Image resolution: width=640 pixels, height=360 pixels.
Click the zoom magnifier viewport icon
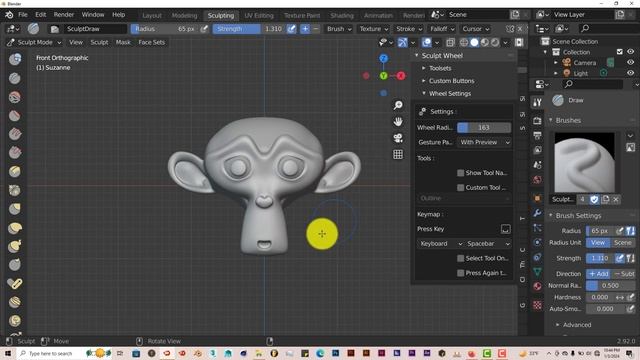[398, 105]
